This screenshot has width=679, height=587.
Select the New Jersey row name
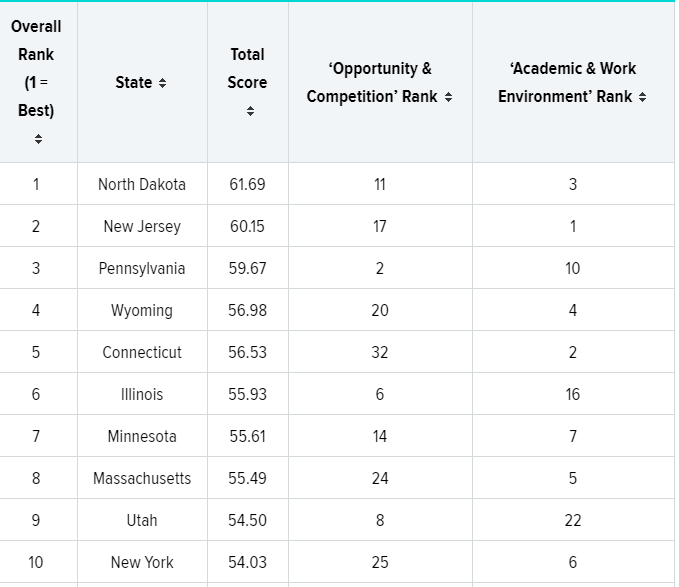[142, 226]
